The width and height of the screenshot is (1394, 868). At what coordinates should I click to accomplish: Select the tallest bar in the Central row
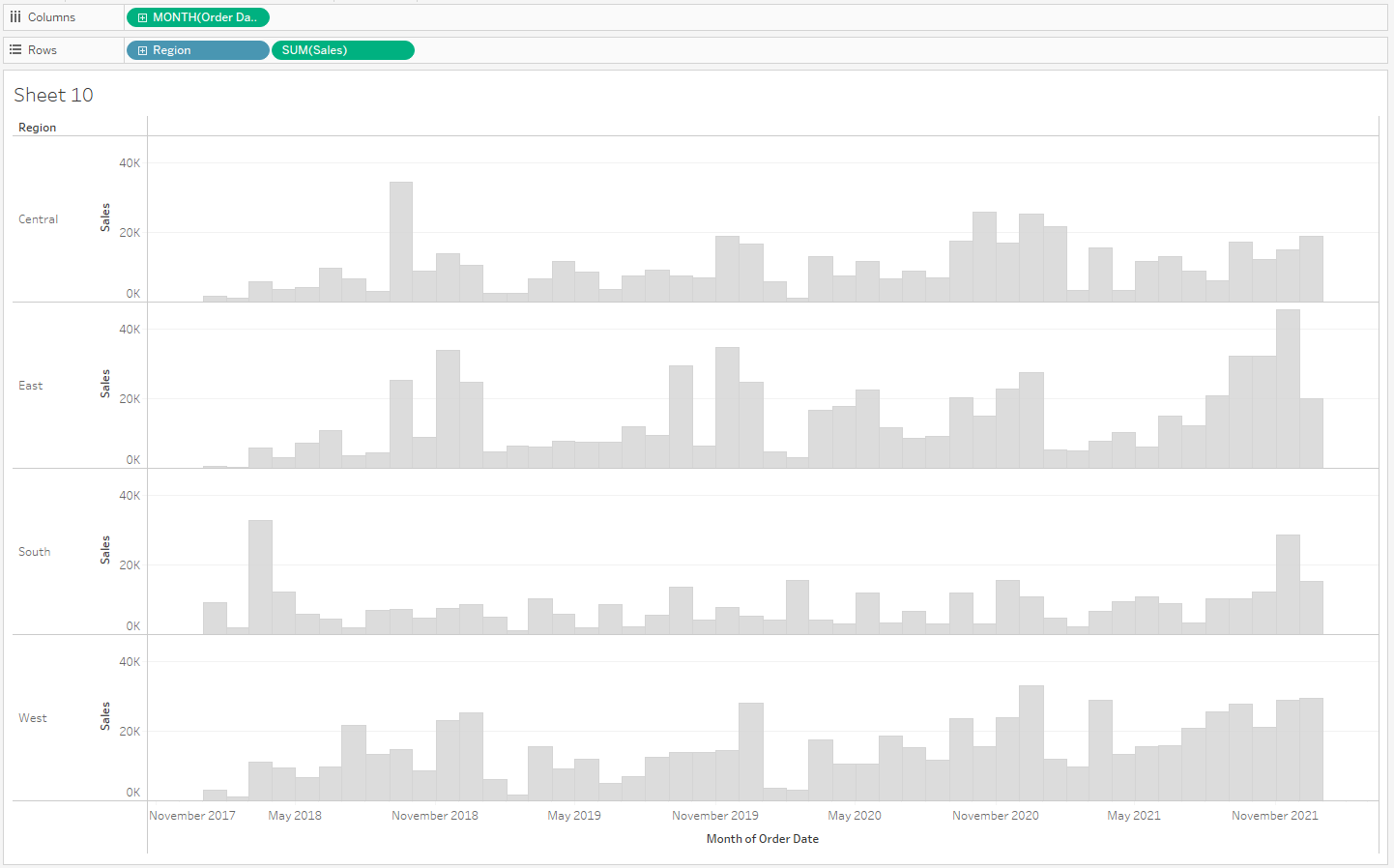click(401, 242)
